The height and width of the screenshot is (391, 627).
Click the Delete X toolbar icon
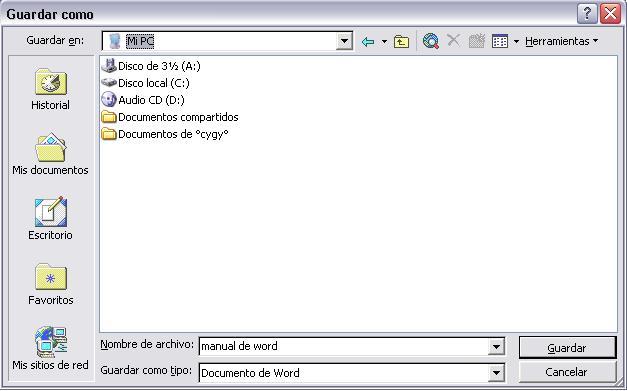tap(453, 40)
